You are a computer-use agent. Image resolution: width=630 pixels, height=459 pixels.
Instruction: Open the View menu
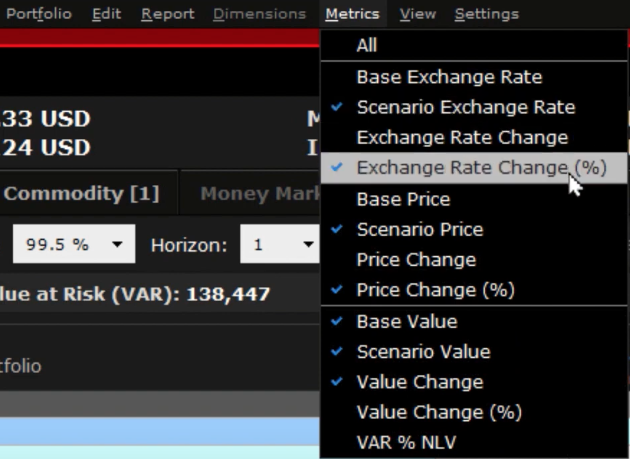[417, 14]
